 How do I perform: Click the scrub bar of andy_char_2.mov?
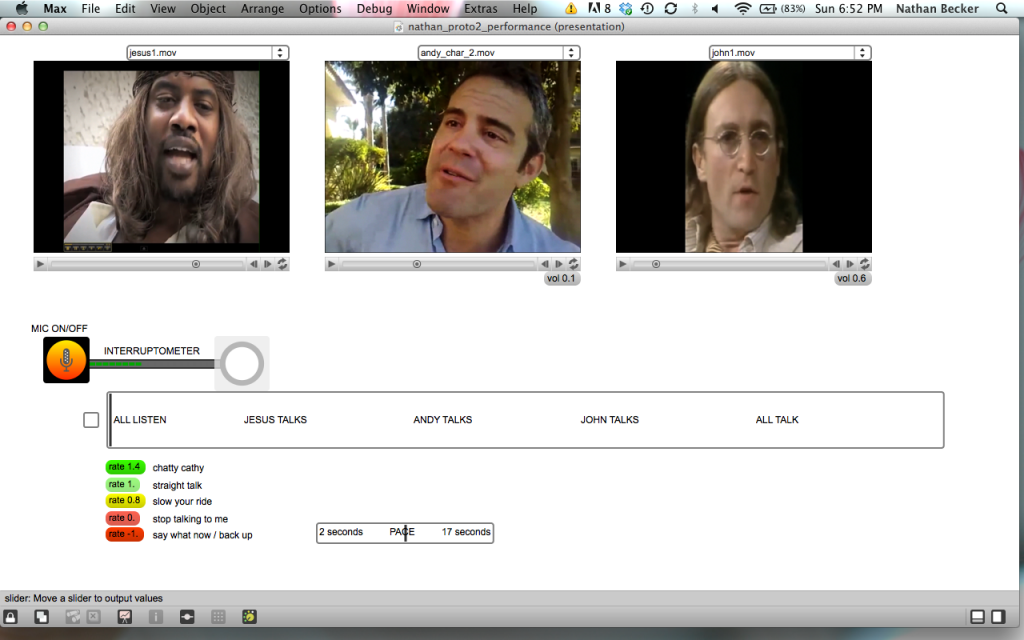(x=438, y=264)
